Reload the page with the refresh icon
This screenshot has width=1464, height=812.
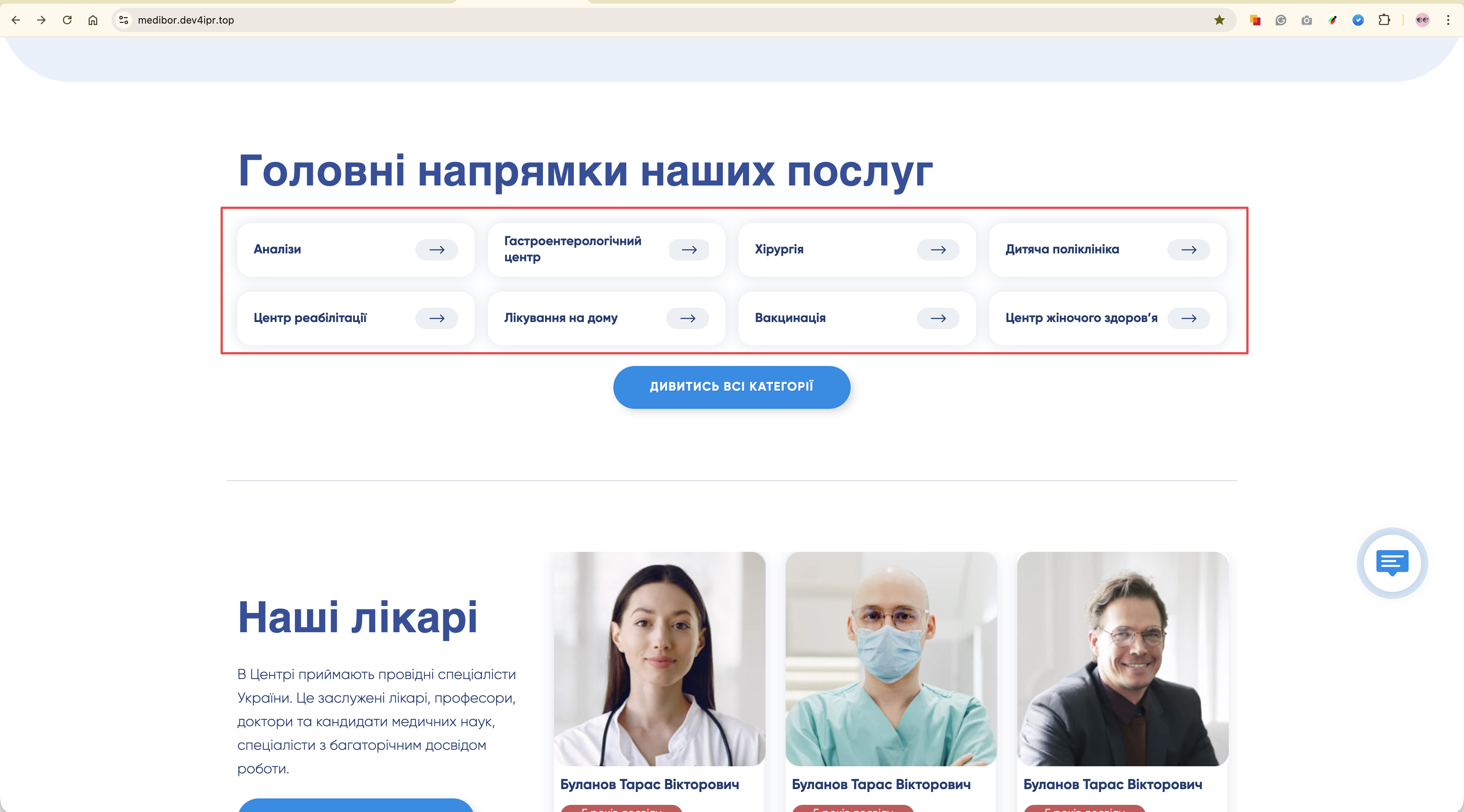67,20
